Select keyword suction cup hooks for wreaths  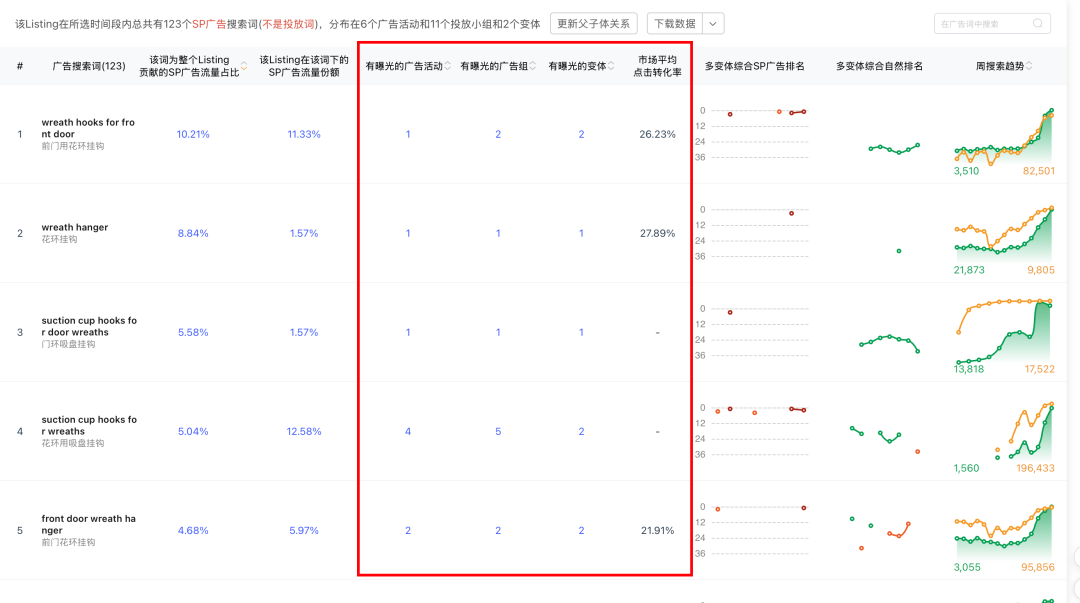(89, 425)
